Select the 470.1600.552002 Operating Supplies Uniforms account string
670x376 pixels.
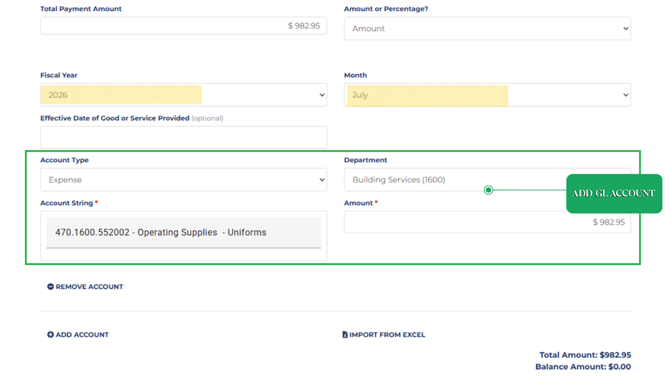point(184,232)
